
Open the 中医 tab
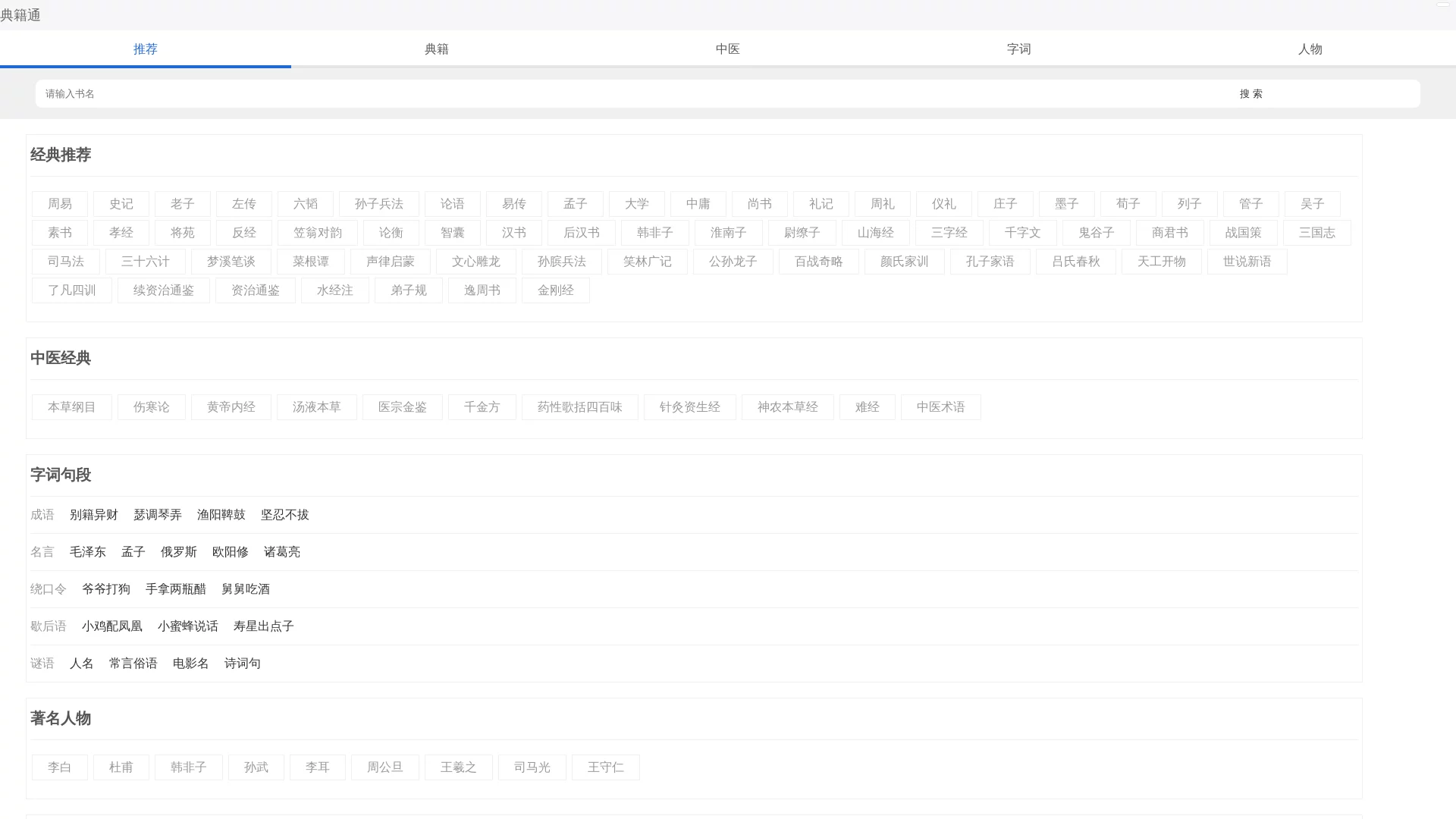click(727, 49)
